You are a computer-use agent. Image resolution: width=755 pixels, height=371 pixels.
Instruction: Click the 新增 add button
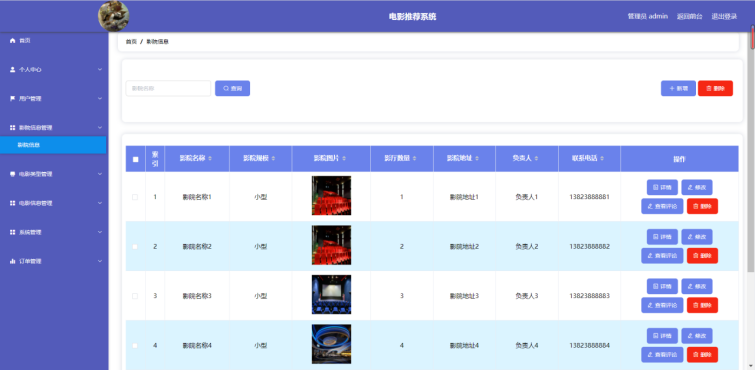point(678,89)
